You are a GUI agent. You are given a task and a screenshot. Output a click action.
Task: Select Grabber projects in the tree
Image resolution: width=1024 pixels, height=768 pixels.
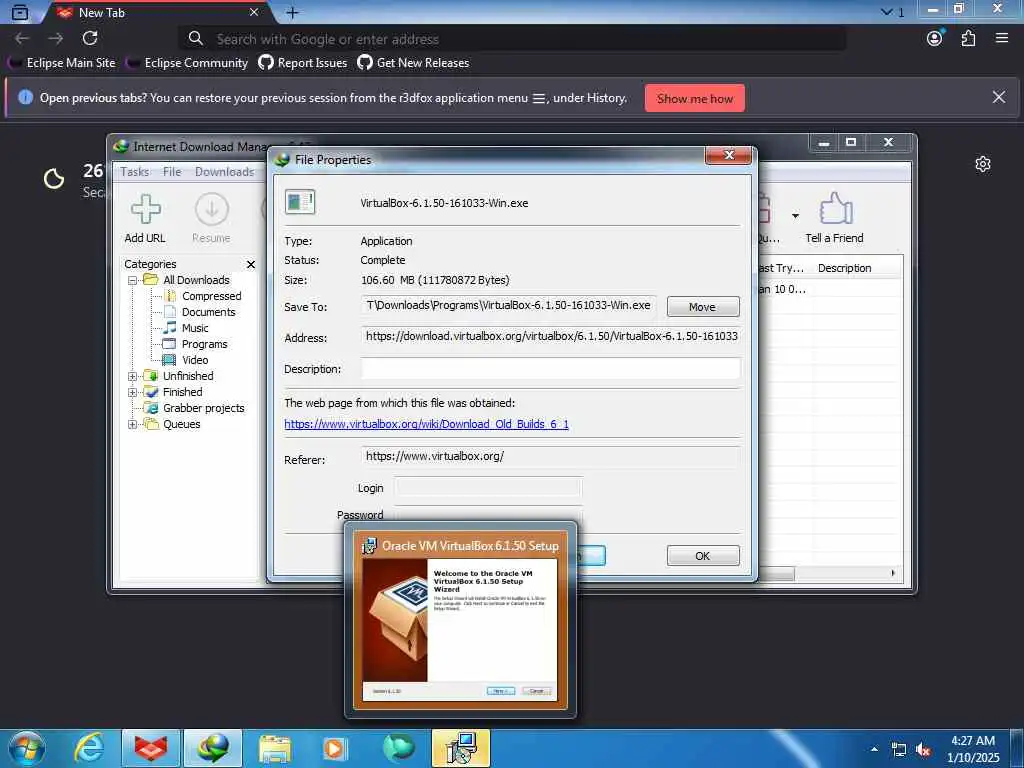point(203,408)
